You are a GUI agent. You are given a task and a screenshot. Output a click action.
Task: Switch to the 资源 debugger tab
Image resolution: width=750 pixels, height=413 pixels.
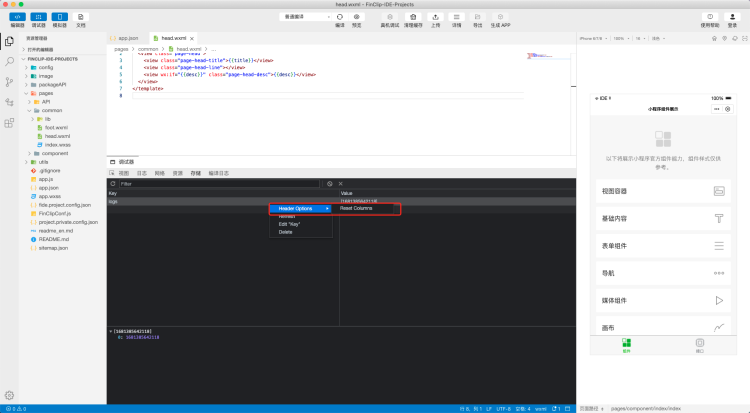click(x=178, y=173)
